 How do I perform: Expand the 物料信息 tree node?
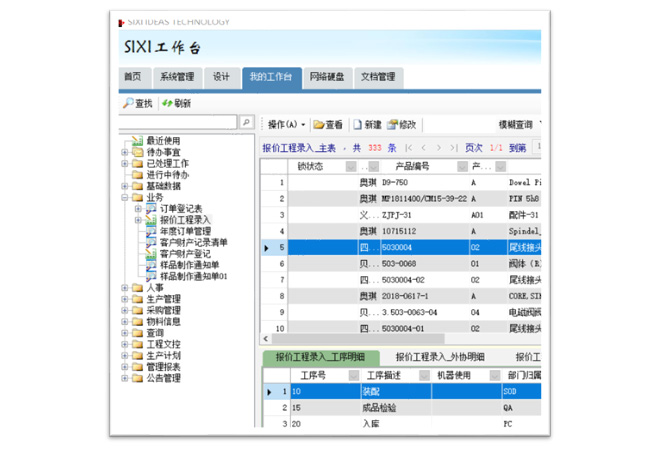(x=125, y=322)
